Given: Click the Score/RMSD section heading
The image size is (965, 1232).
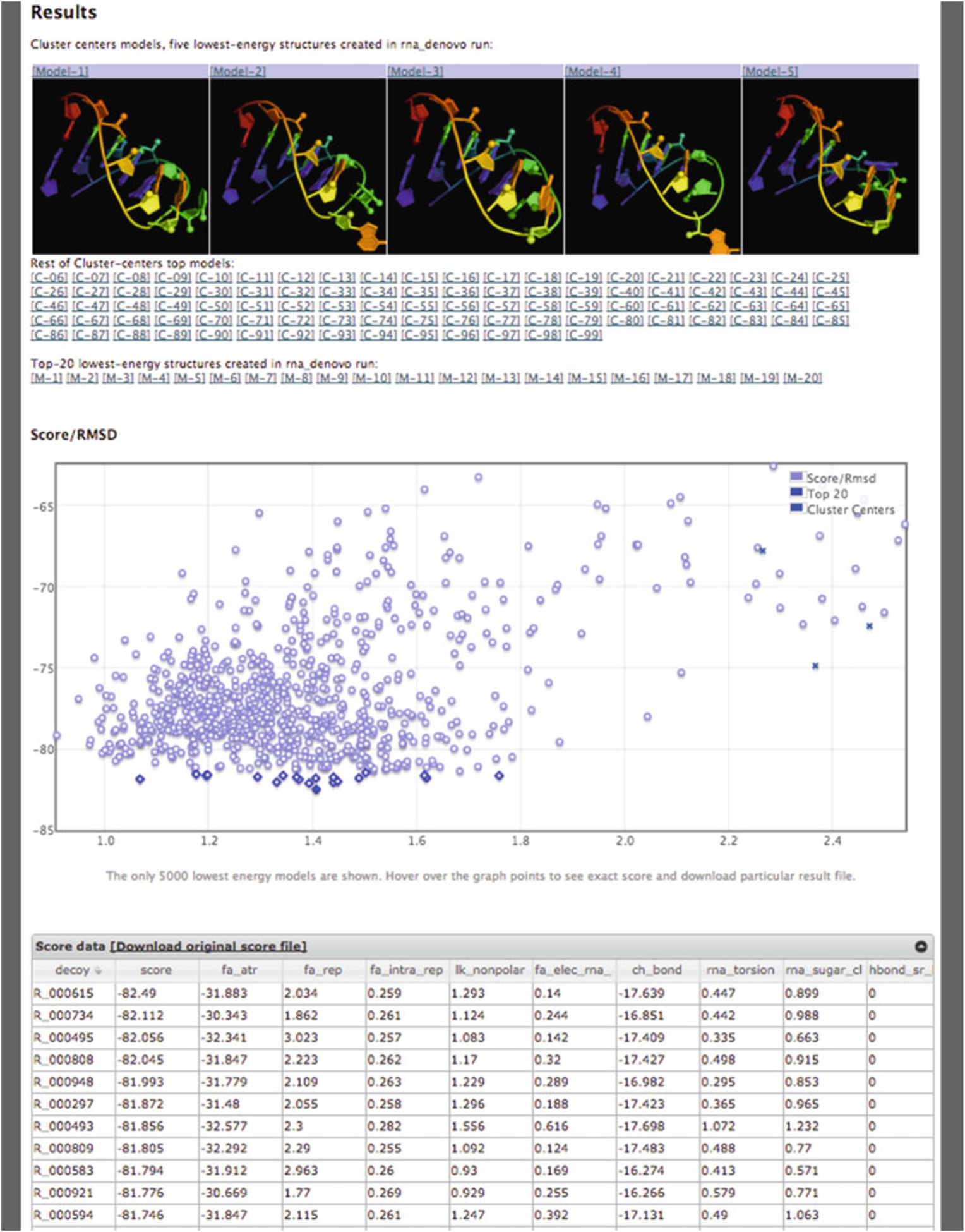Looking at the screenshot, I should coord(74,435).
